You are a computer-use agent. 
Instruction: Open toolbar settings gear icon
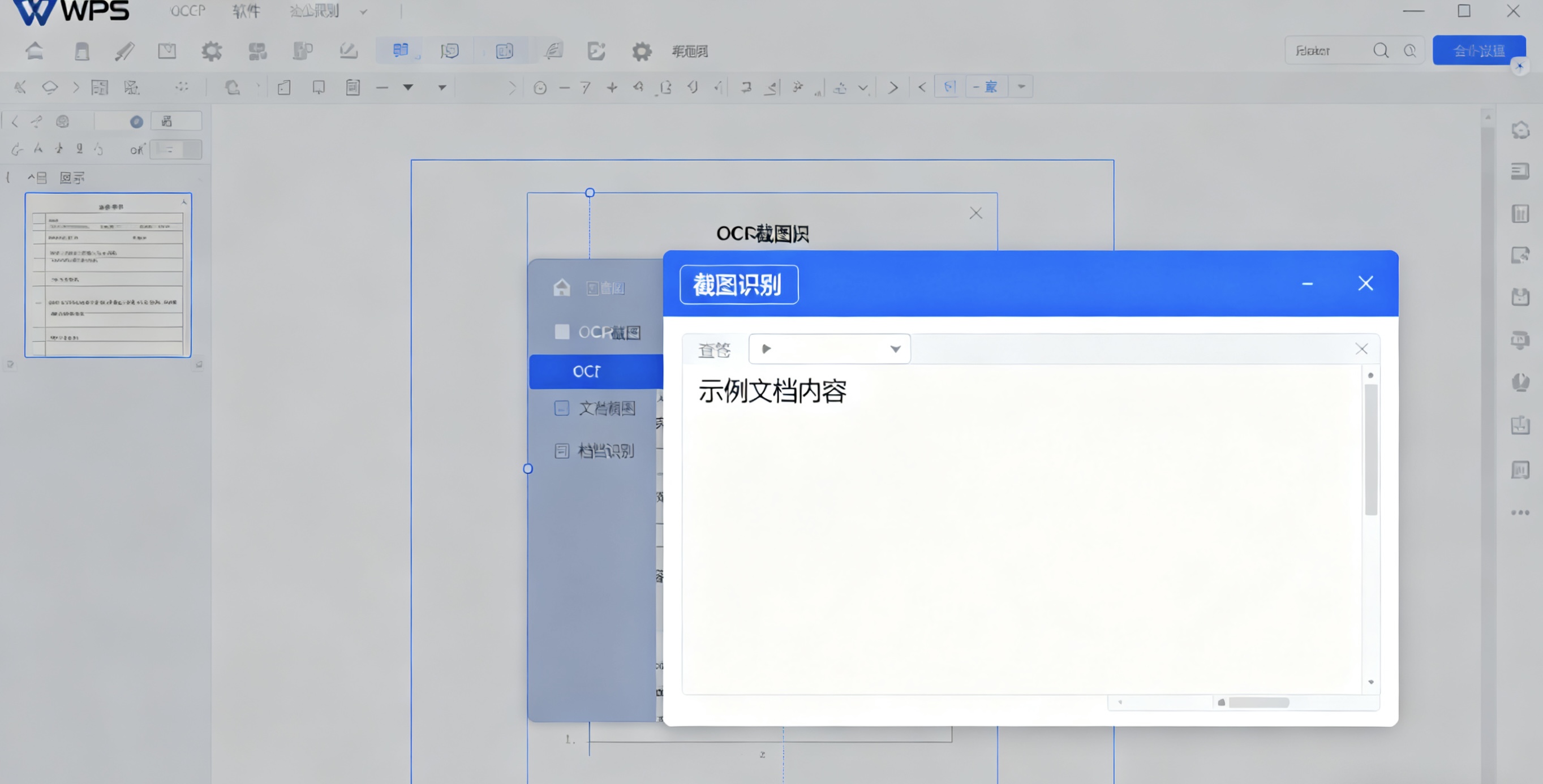(x=642, y=51)
